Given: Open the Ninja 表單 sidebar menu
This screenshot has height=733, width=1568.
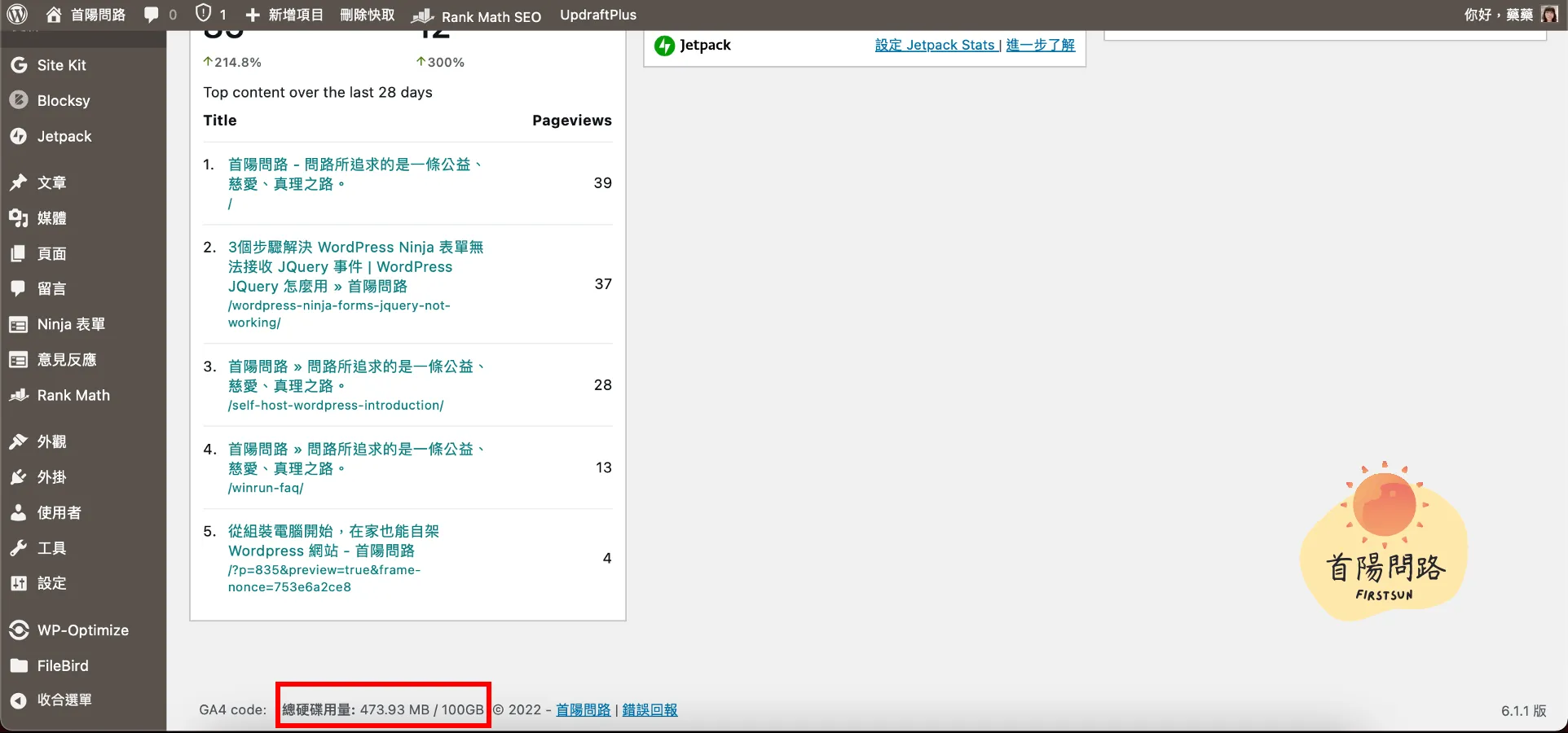Looking at the screenshot, I should [x=71, y=324].
